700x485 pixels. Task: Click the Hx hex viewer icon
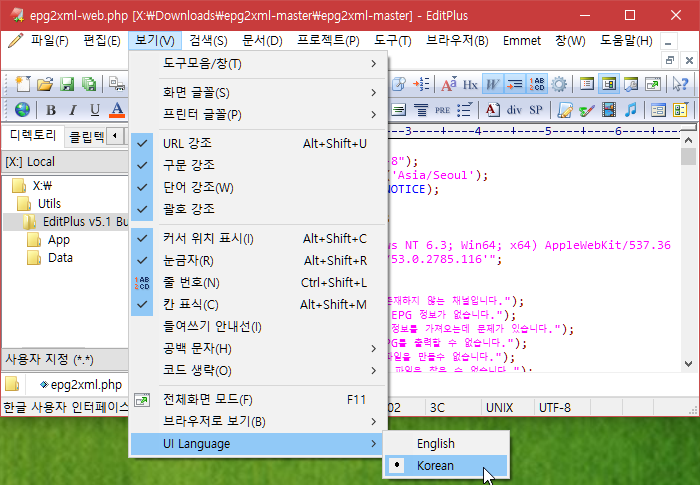click(470, 84)
